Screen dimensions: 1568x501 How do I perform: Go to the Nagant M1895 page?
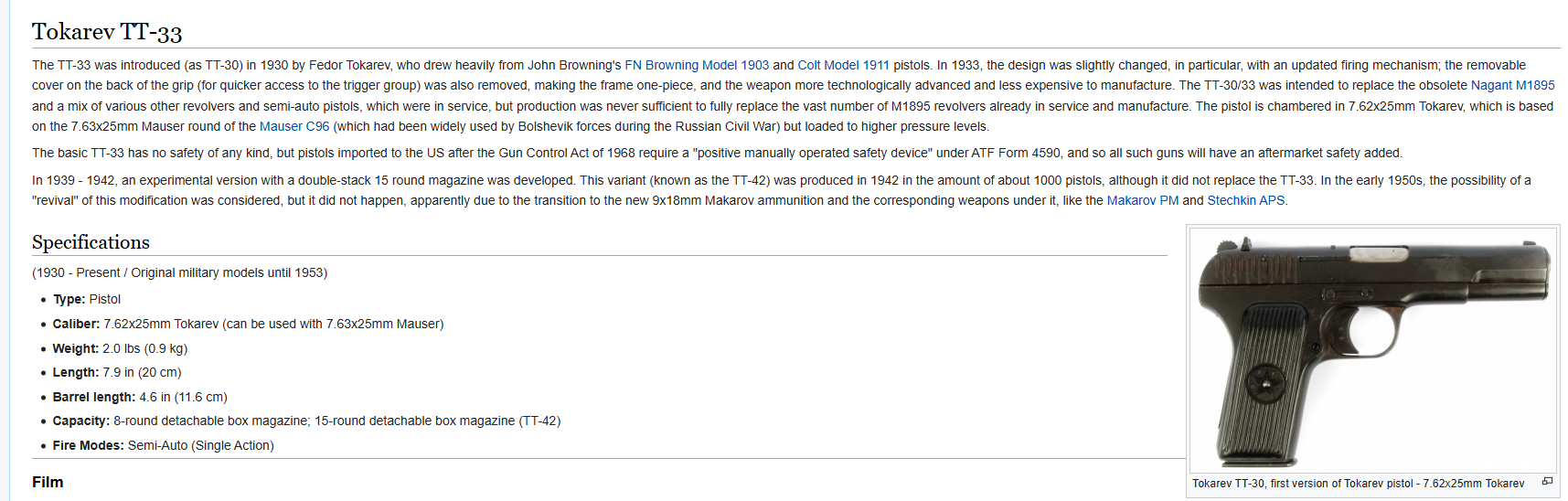[1512, 85]
